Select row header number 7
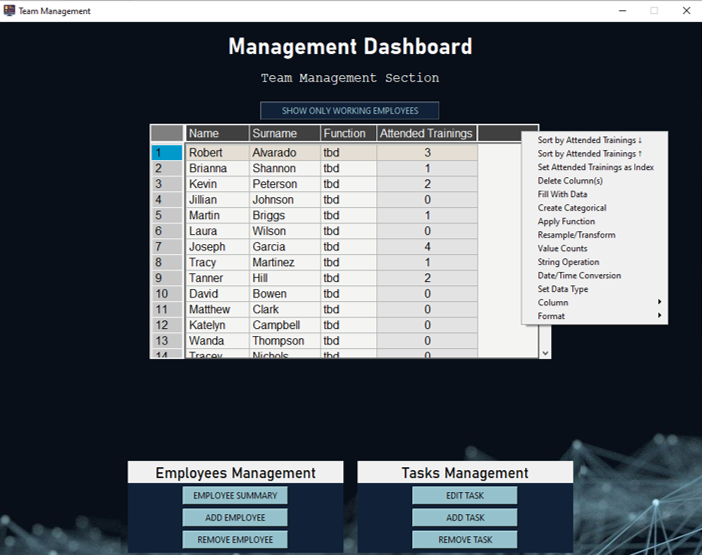The height and width of the screenshot is (555, 702). pyautogui.click(x=166, y=247)
